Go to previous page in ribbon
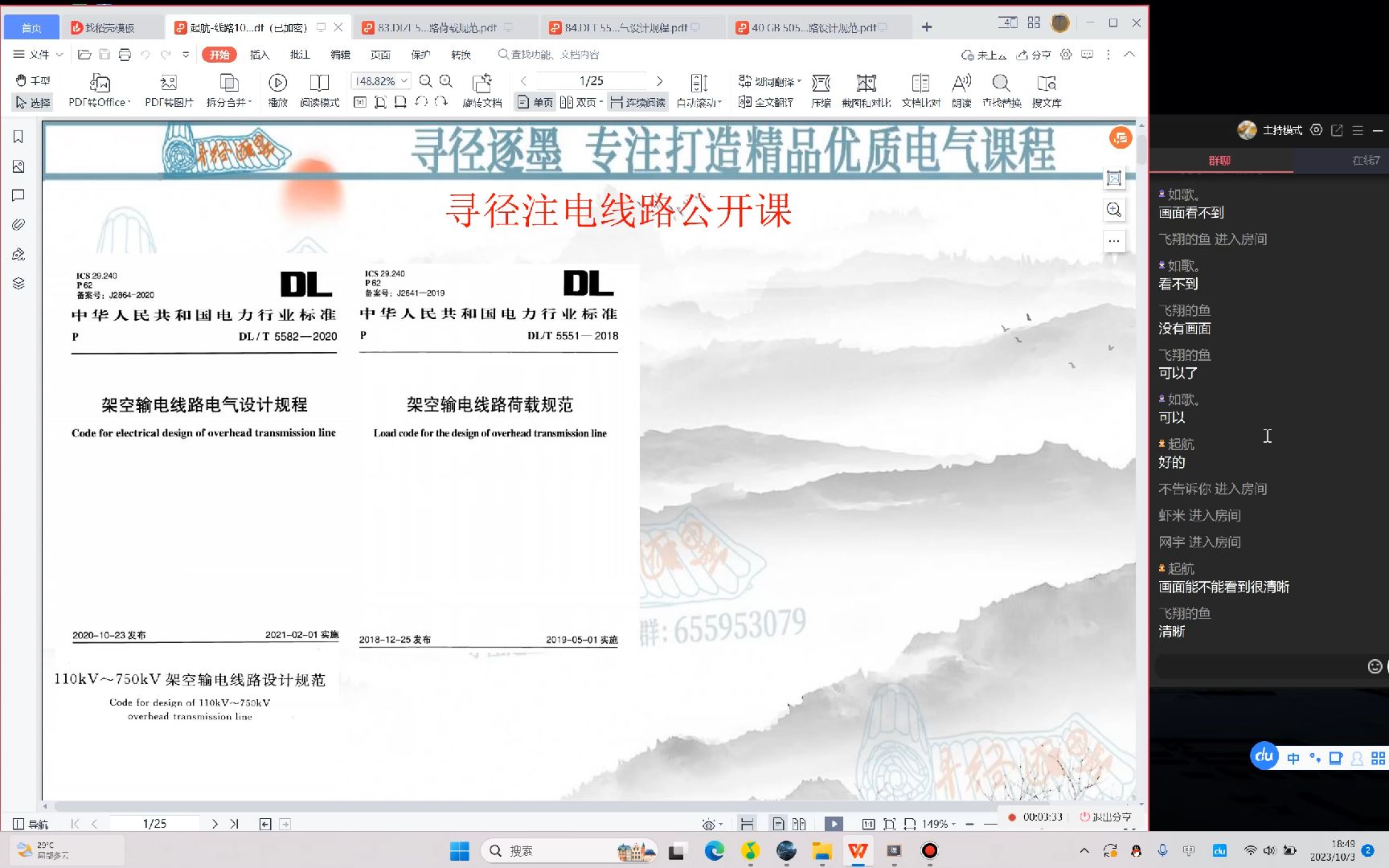 click(523, 81)
